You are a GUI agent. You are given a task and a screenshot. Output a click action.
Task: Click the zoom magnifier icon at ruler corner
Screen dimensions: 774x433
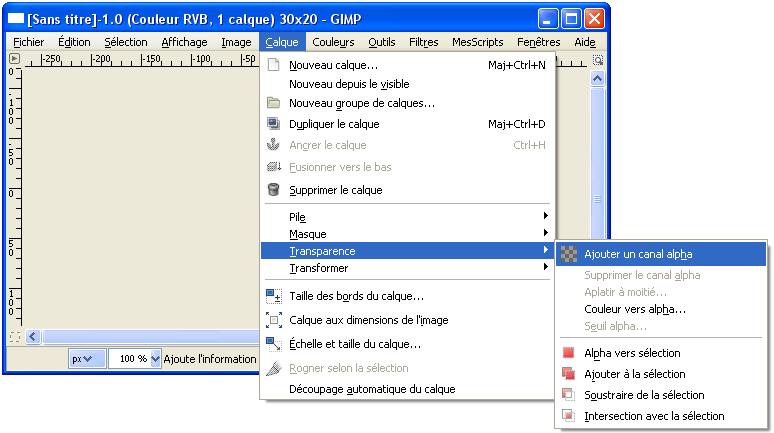598,60
